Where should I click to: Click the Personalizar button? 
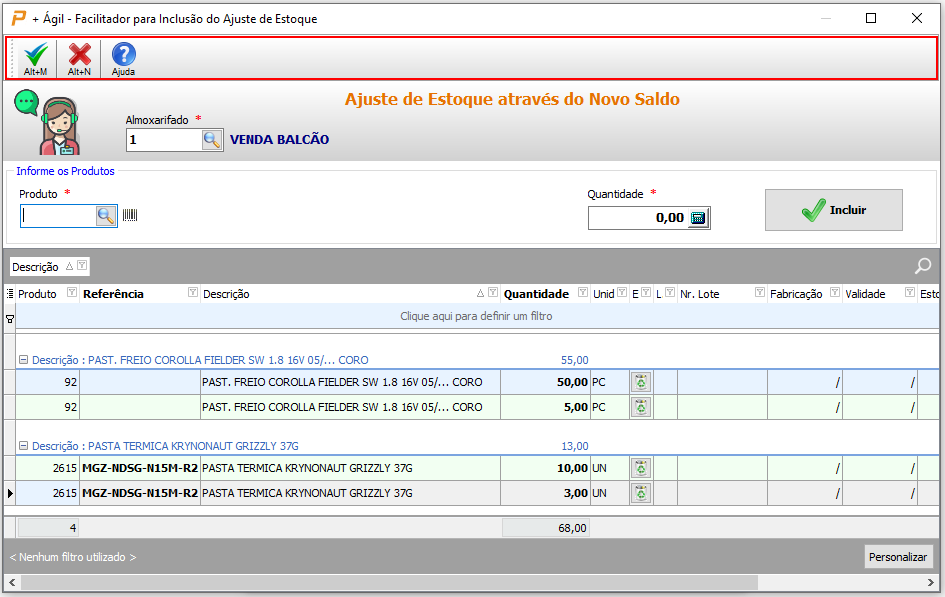click(897, 557)
